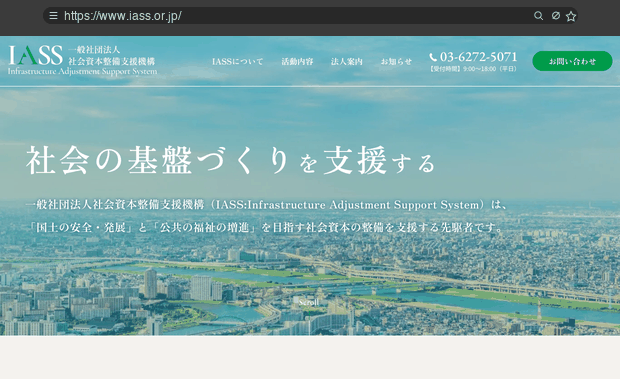Click the headline 社会の基盤づくりを支援する
620x379 pixels.
point(231,160)
